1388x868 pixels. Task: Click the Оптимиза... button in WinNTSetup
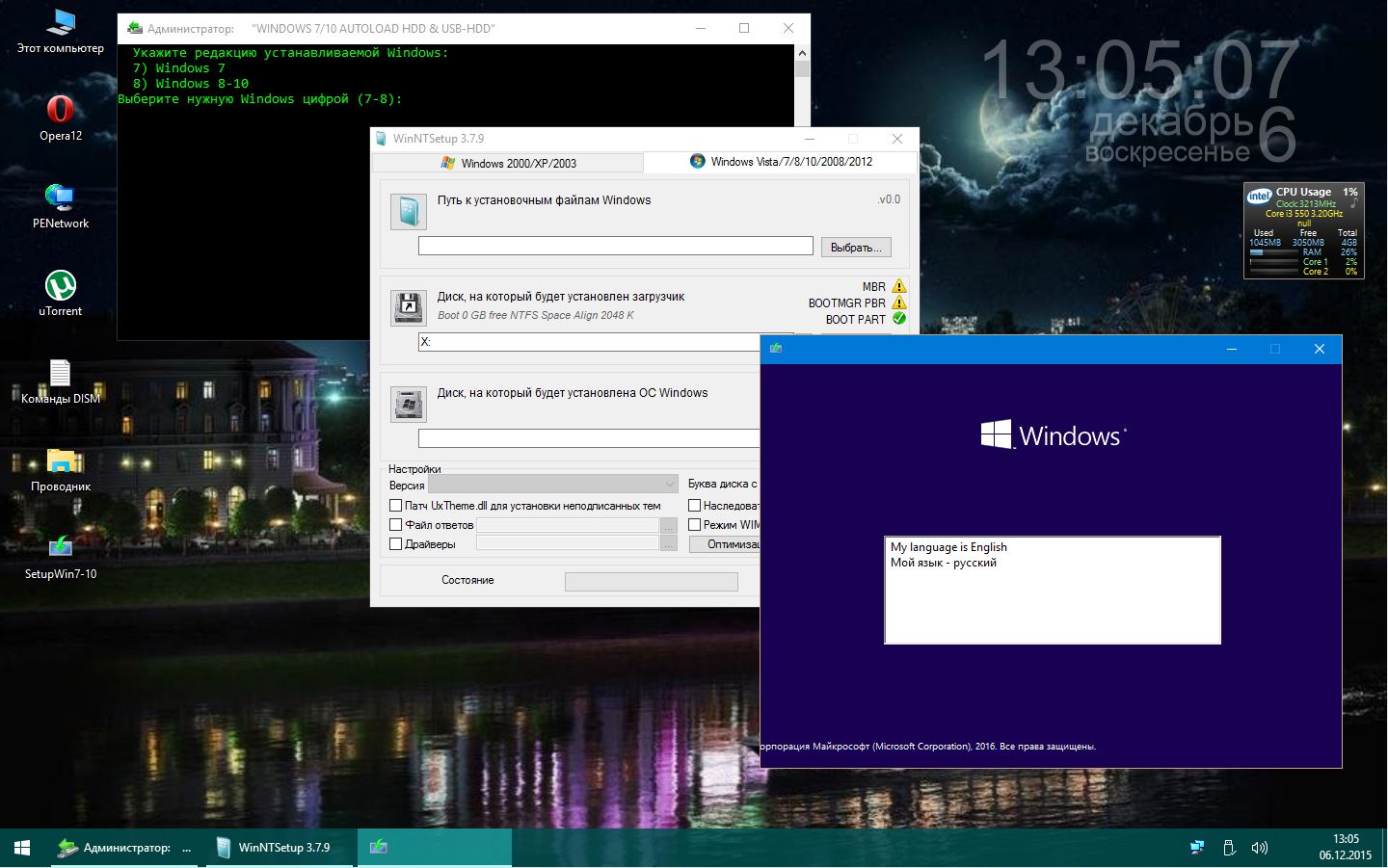(725, 544)
